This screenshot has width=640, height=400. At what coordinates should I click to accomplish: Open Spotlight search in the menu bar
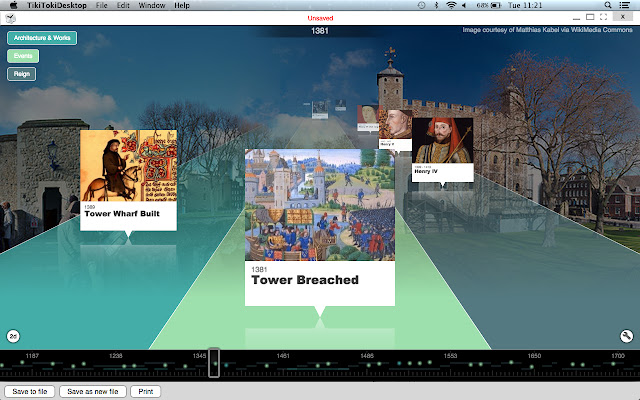[609, 6]
